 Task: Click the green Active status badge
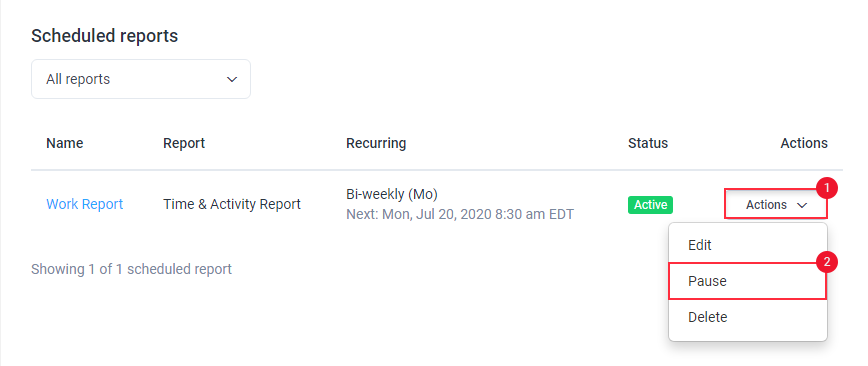point(650,205)
